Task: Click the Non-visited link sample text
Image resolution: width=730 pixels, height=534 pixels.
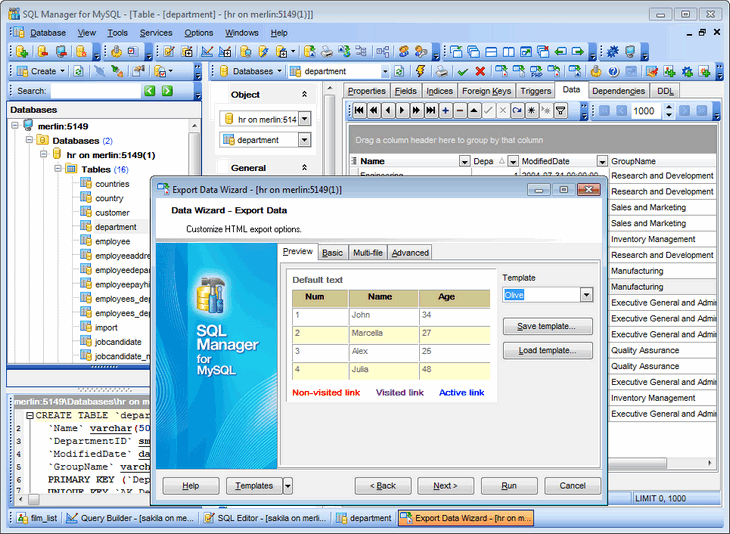Action: (326, 393)
